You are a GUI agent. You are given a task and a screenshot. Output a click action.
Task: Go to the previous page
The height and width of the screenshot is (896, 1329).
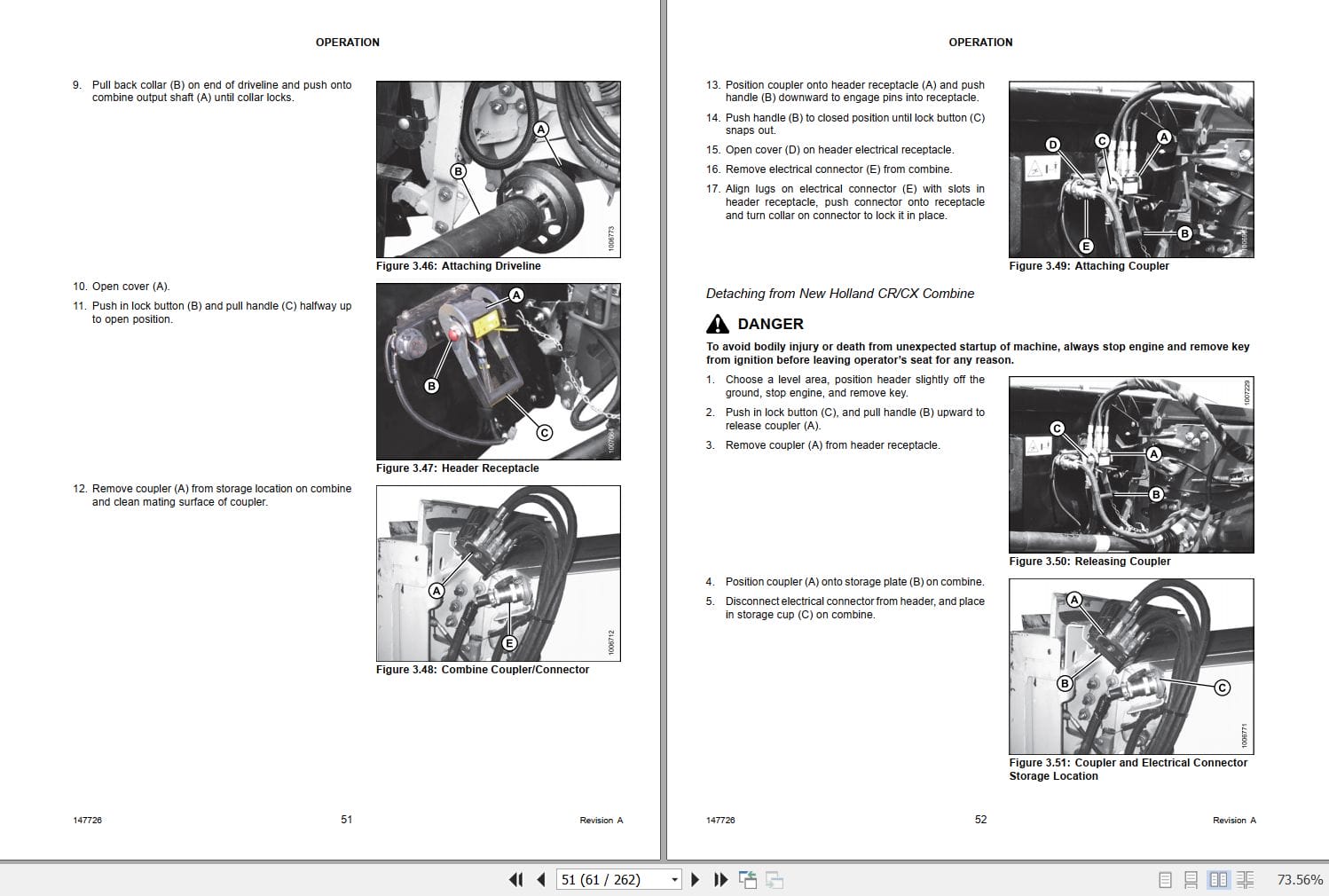(x=540, y=879)
